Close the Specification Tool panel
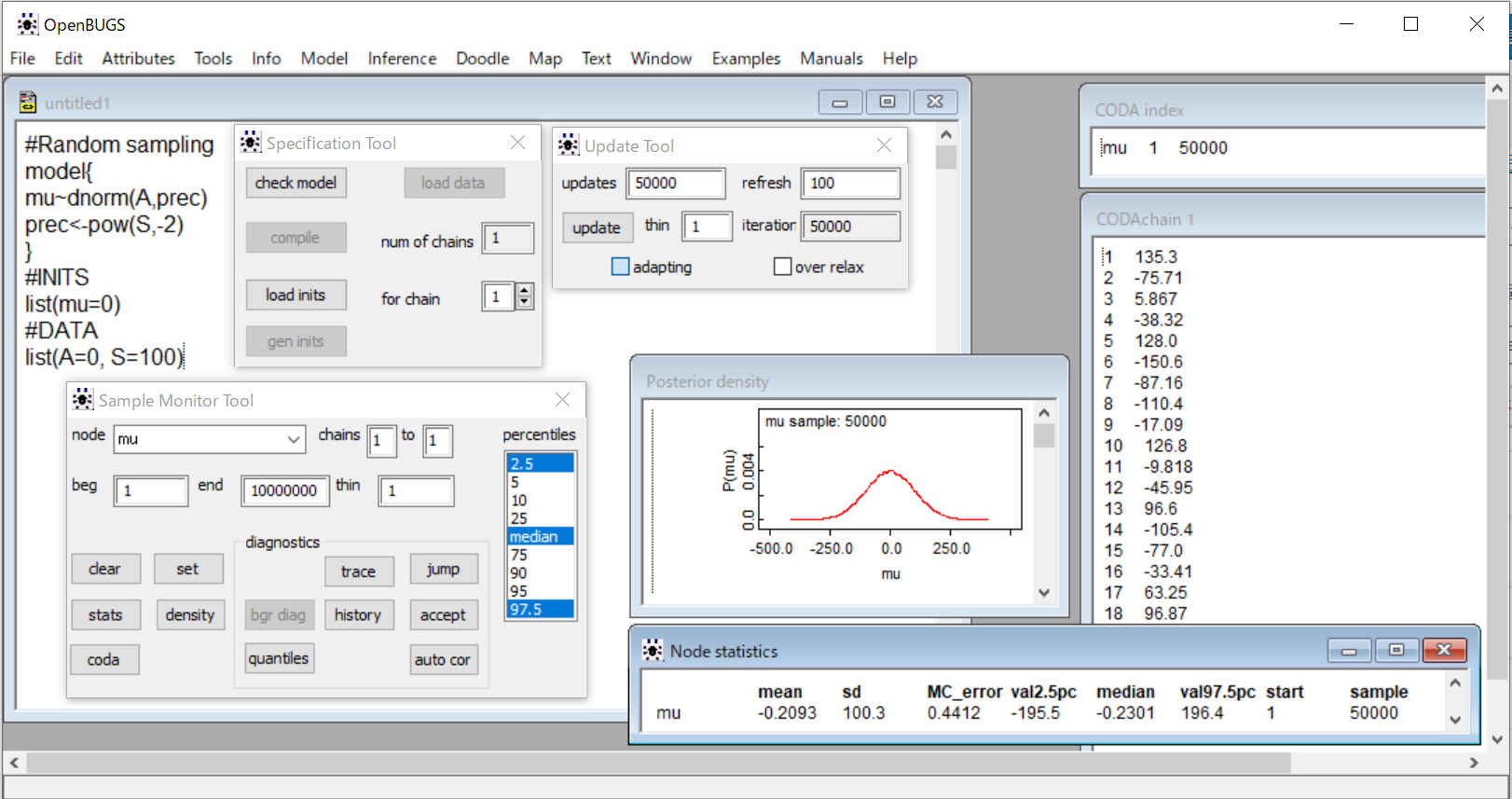The width and height of the screenshot is (1512, 799). pyautogui.click(x=518, y=143)
